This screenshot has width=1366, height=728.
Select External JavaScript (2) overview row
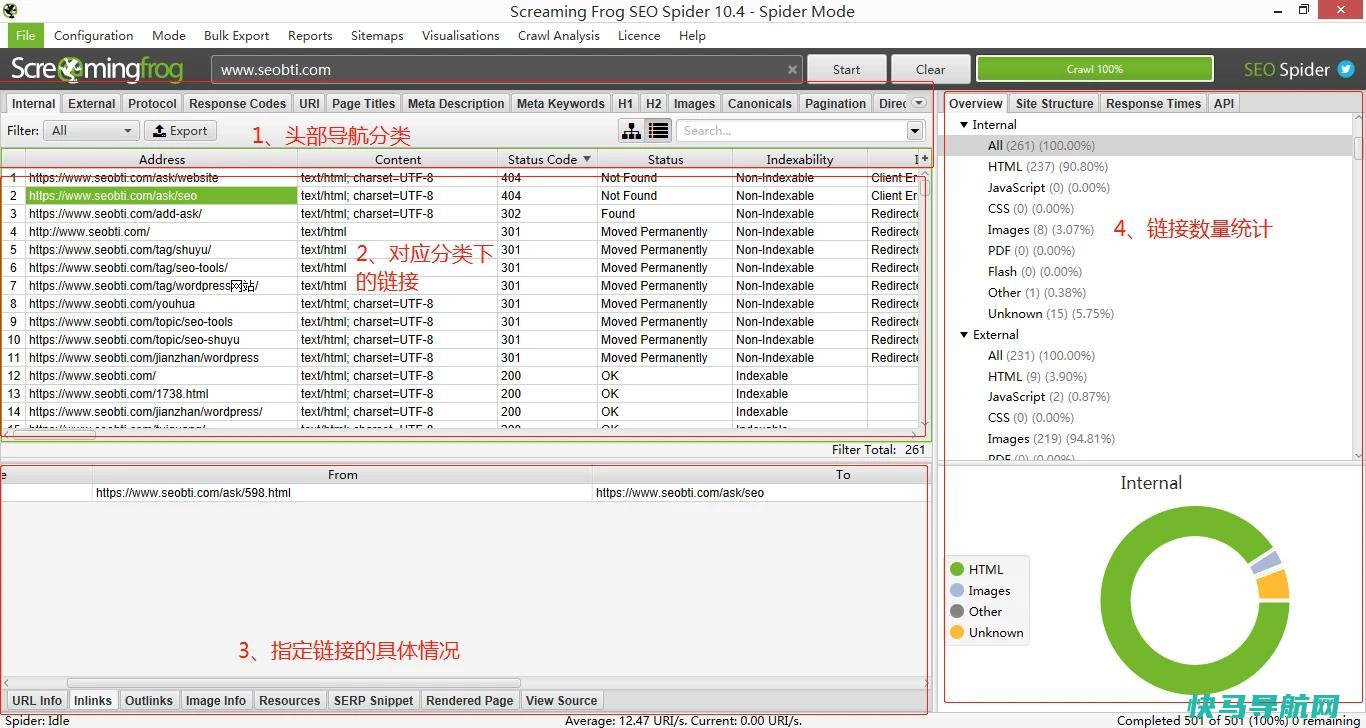[1049, 397]
